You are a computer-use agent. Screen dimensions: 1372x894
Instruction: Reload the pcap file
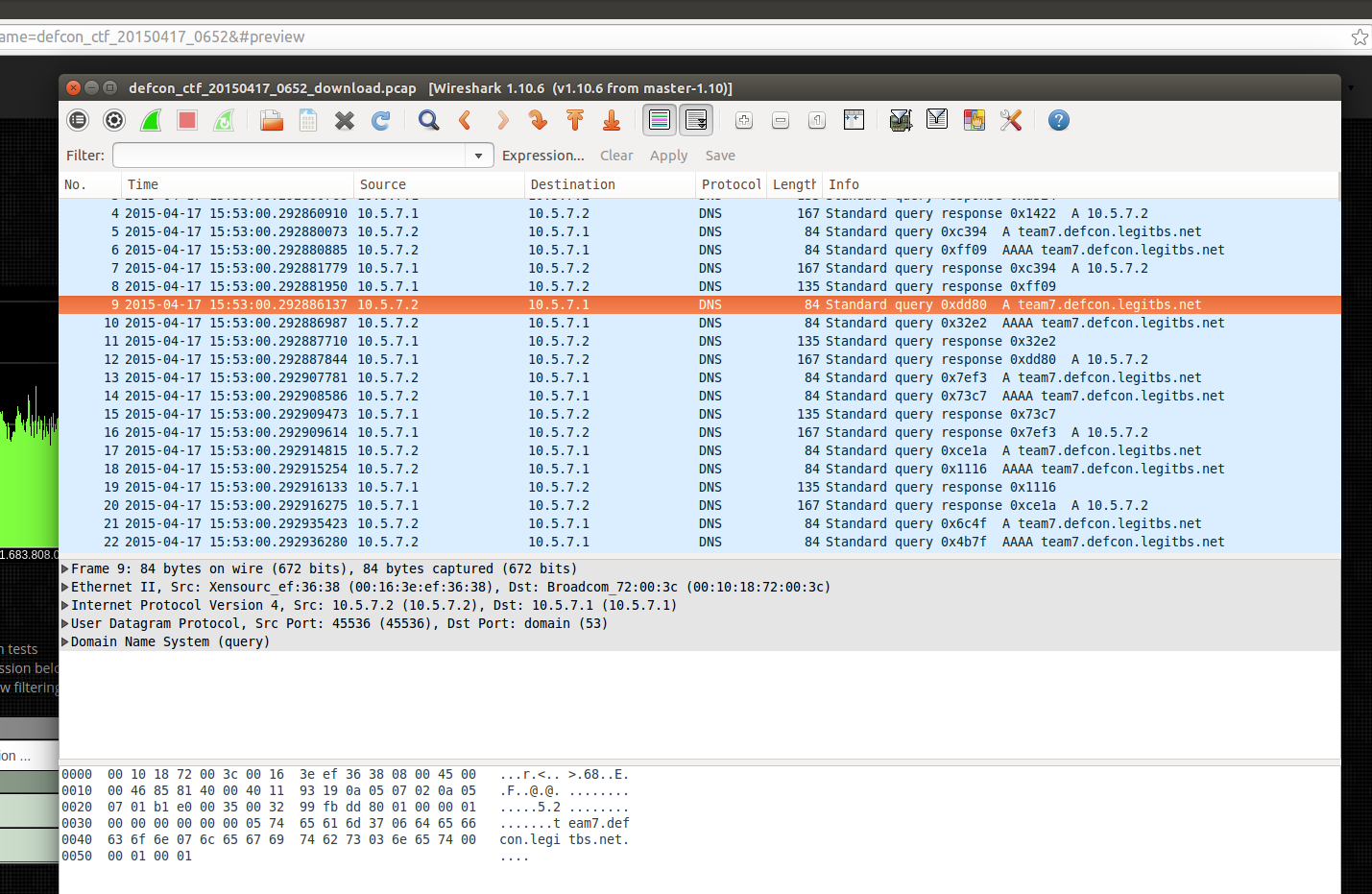coord(380,120)
